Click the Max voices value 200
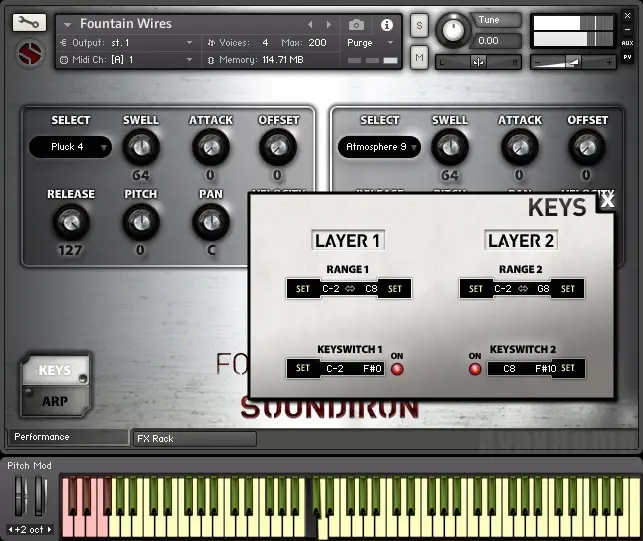643x541 pixels. coord(317,43)
